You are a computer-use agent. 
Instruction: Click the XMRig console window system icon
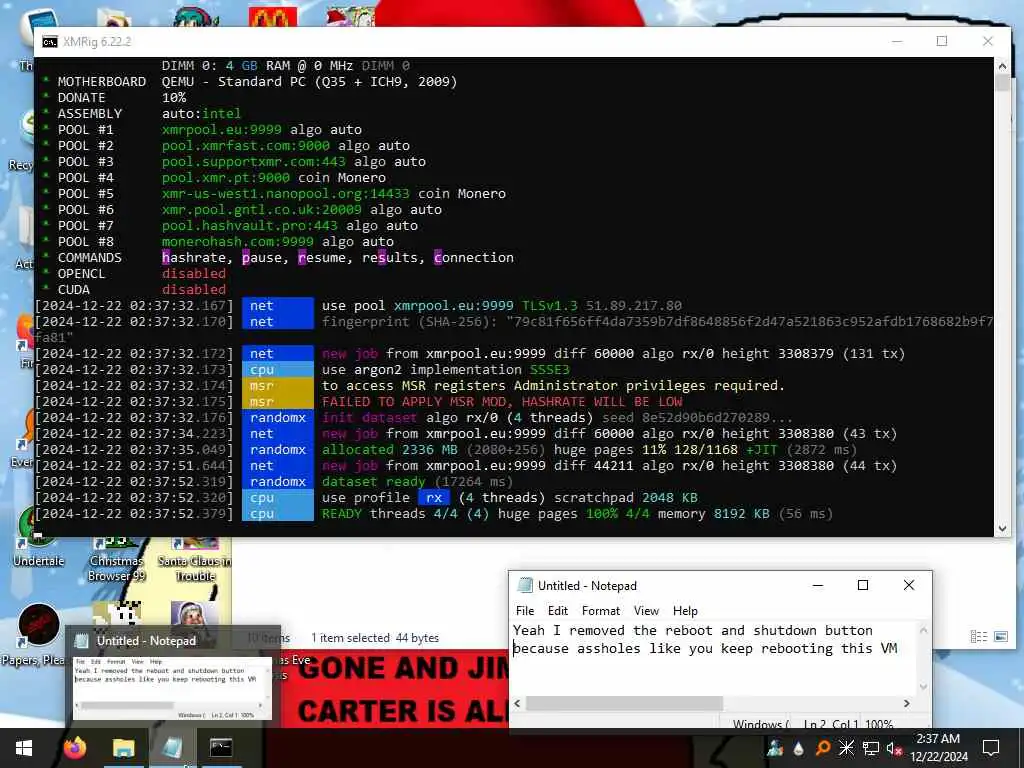pos(50,42)
